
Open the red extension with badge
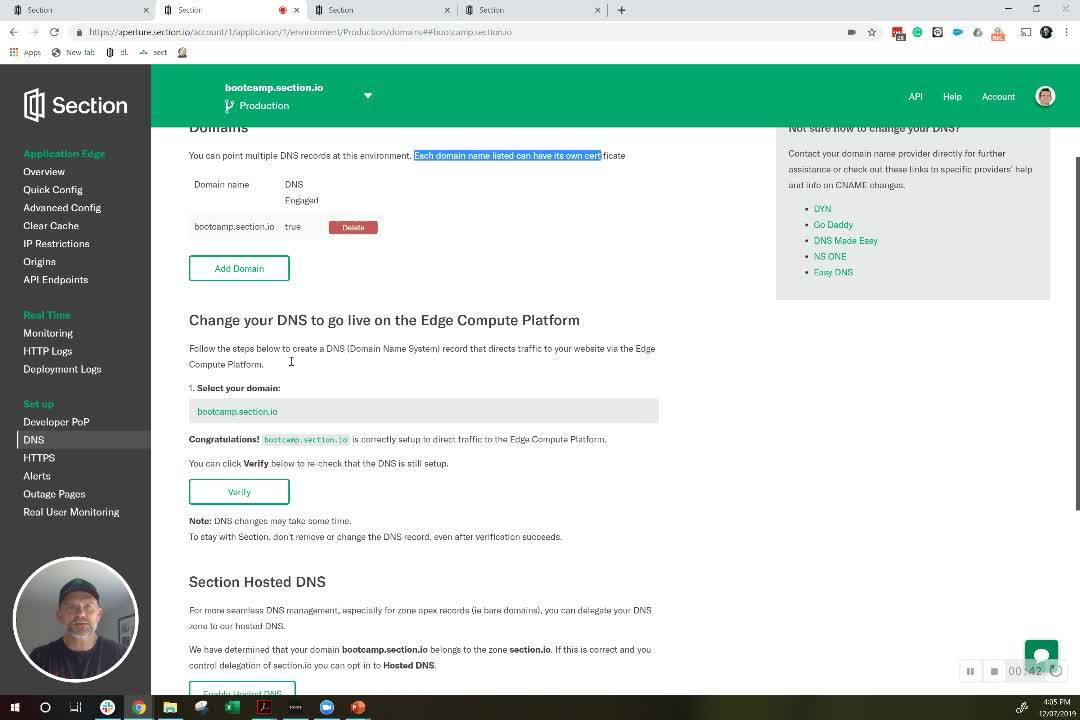tap(898, 33)
